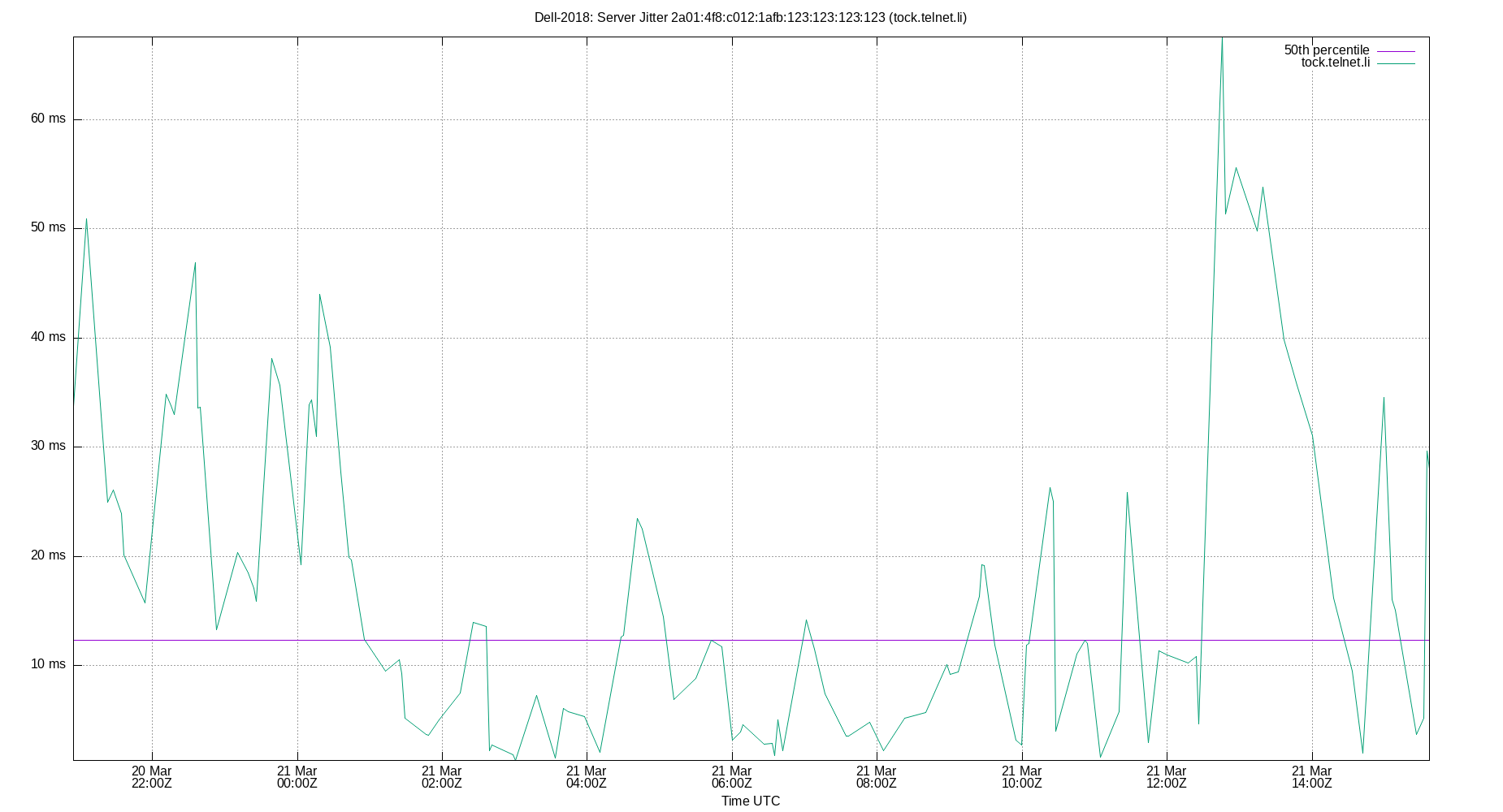Click the tock.telnet.li legend line sample
This screenshot has height=812, width=1503.
pyautogui.click(x=1395, y=62)
